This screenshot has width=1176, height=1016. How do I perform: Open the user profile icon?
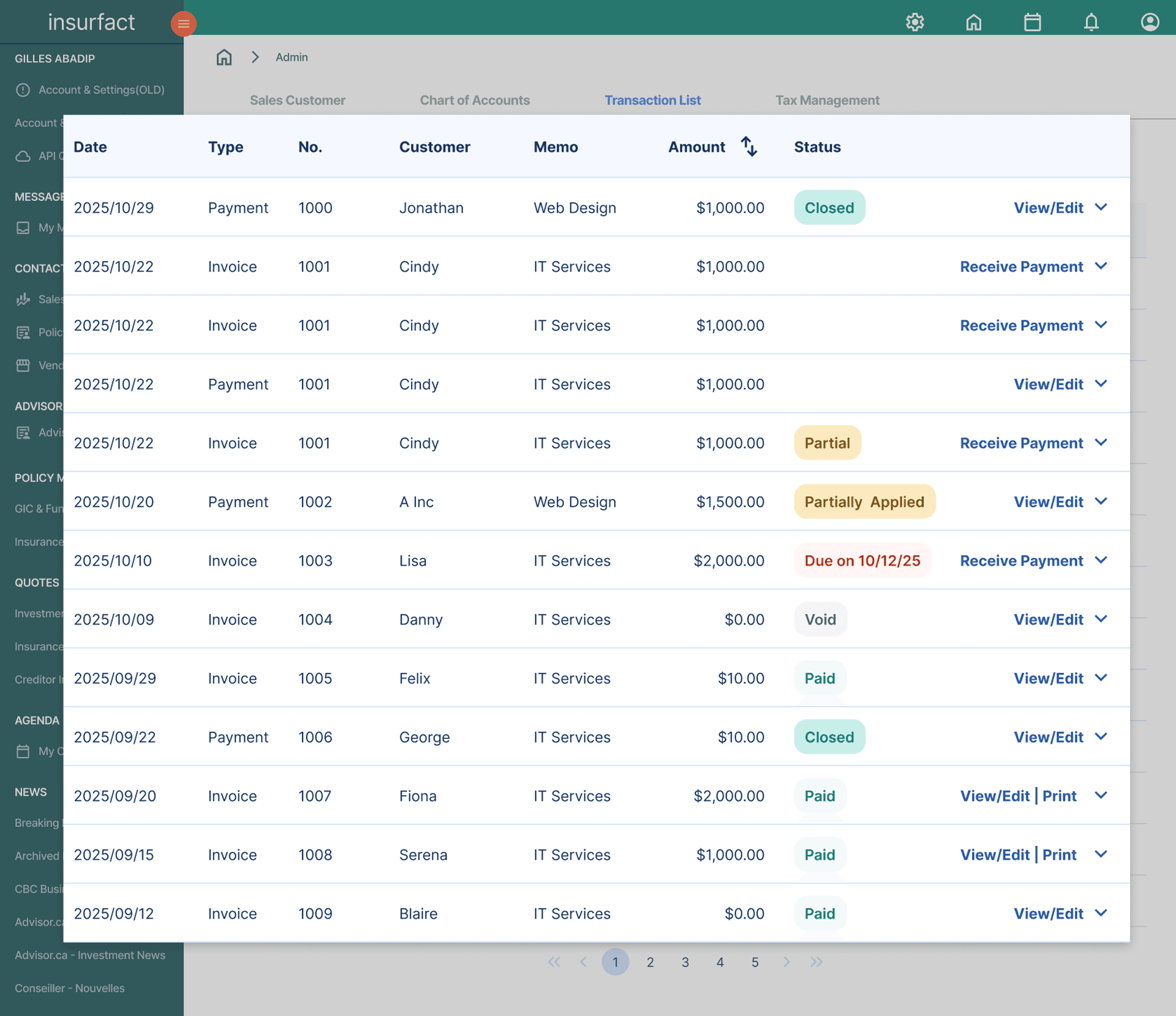point(1150,23)
